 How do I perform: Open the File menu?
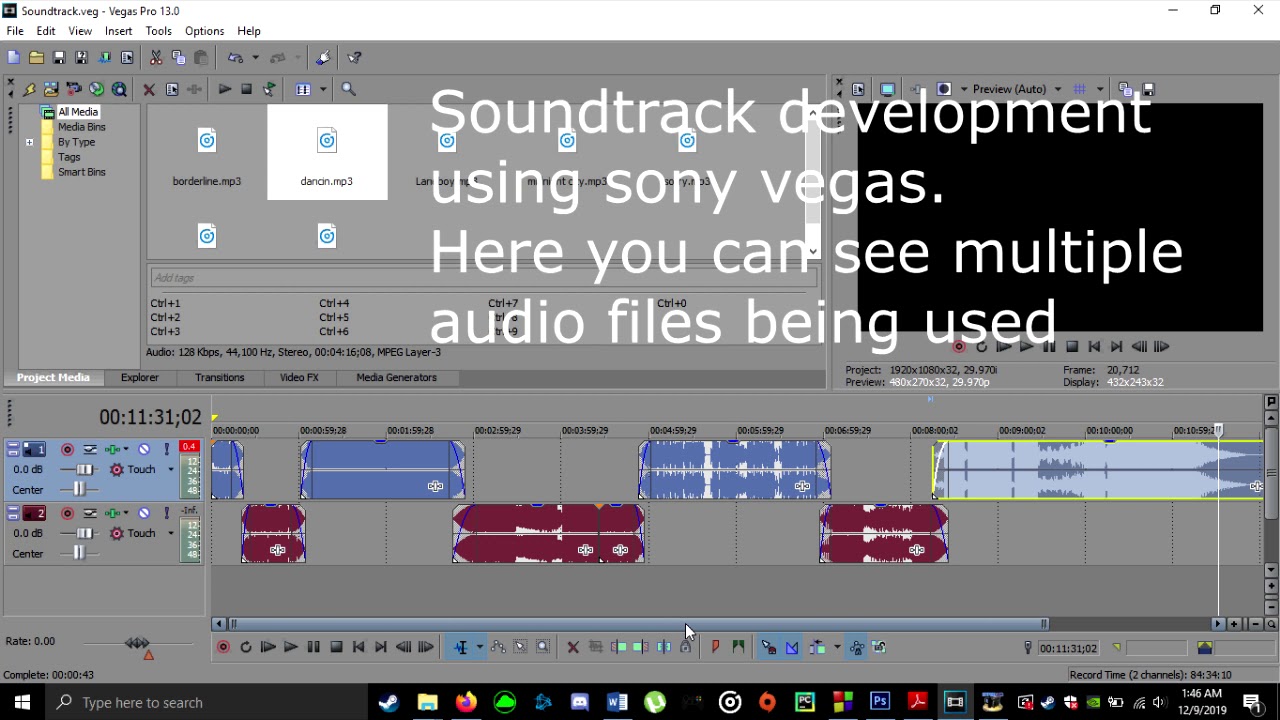15,31
